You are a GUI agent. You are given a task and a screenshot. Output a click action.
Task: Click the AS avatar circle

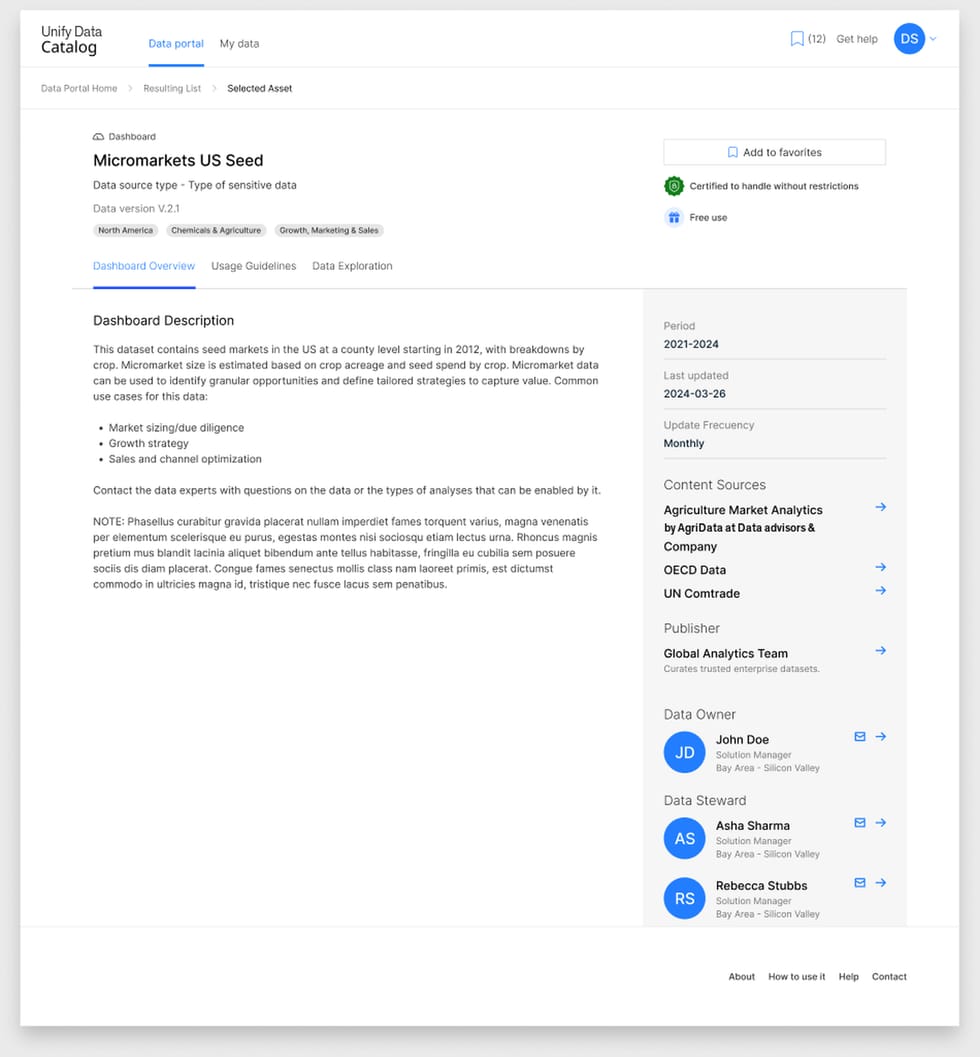coord(684,839)
